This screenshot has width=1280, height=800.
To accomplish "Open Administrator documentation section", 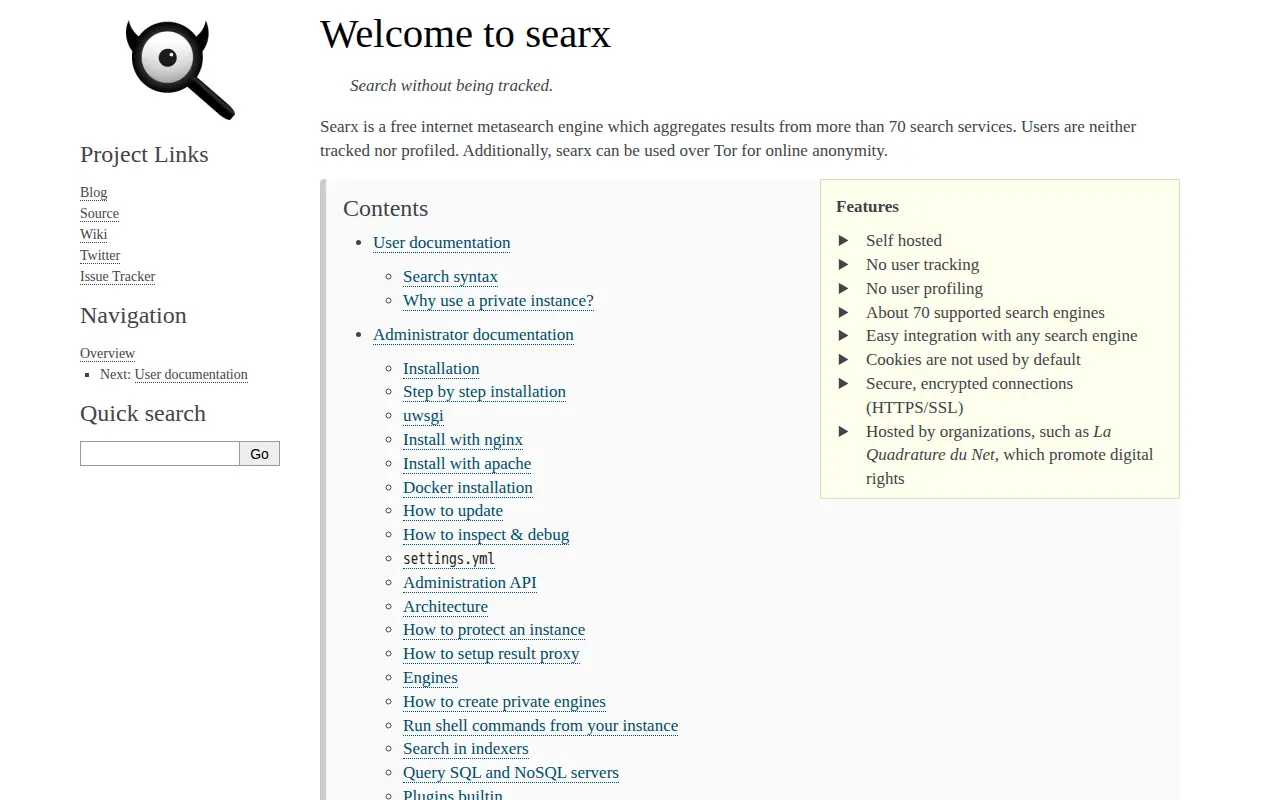I will coord(473,334).
